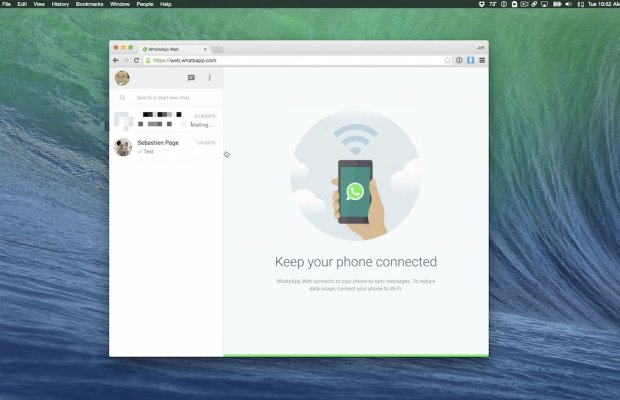Click the Search or start new chat field
Screen dimensions: 620x400
click(166, 98)
